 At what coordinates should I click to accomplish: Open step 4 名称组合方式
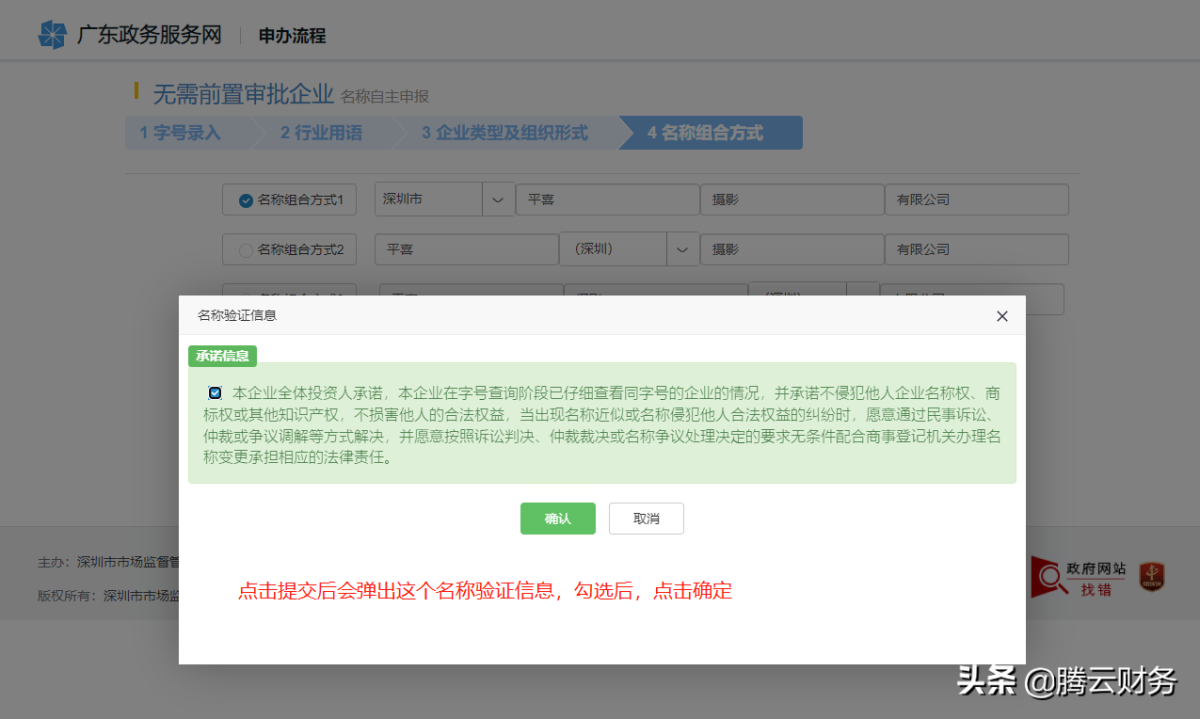tap(707, 133)
